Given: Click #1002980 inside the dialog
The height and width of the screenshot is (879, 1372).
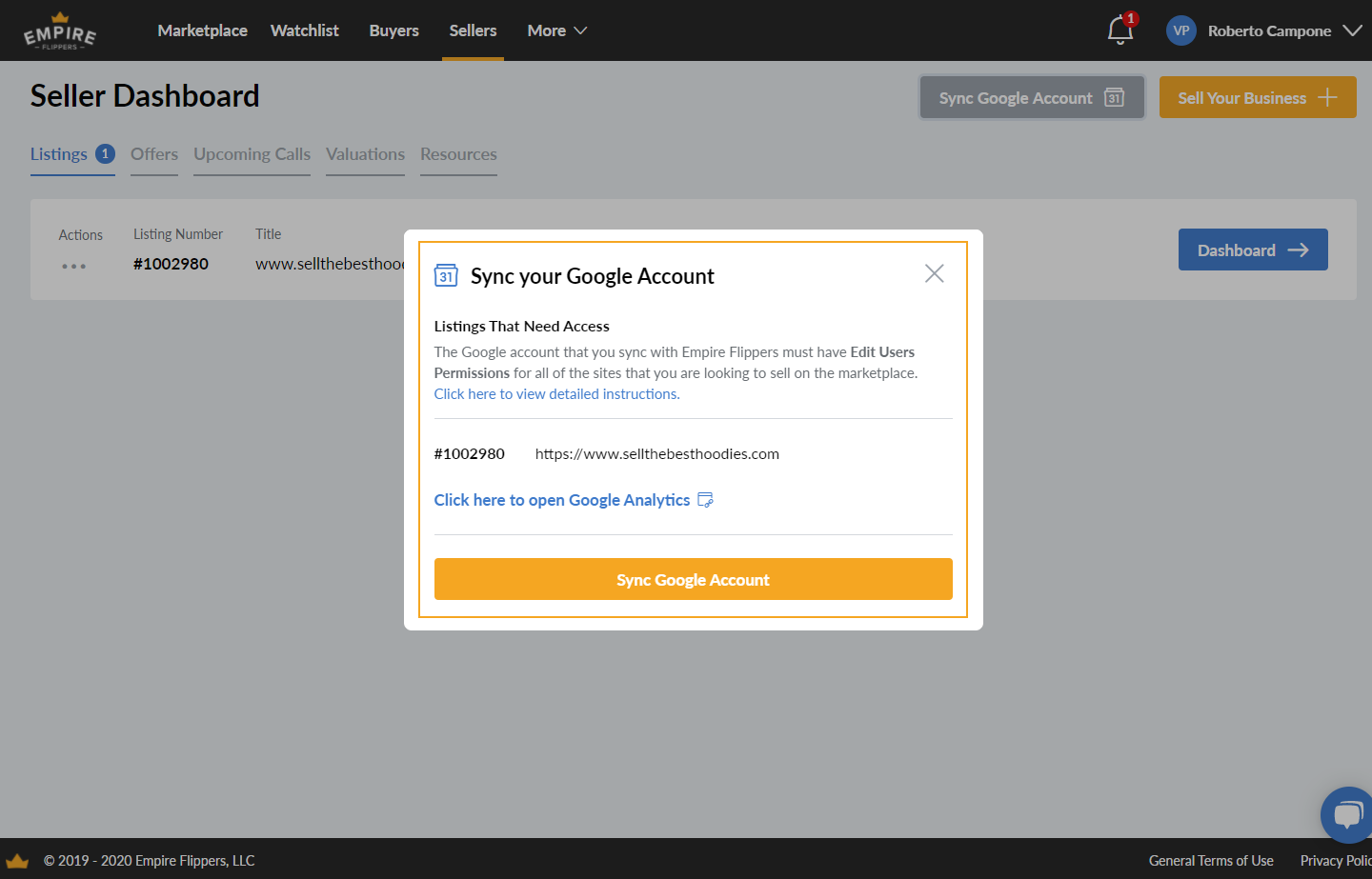Looking at the screenshot, I should pyautogui.click(x=470, y=454).
